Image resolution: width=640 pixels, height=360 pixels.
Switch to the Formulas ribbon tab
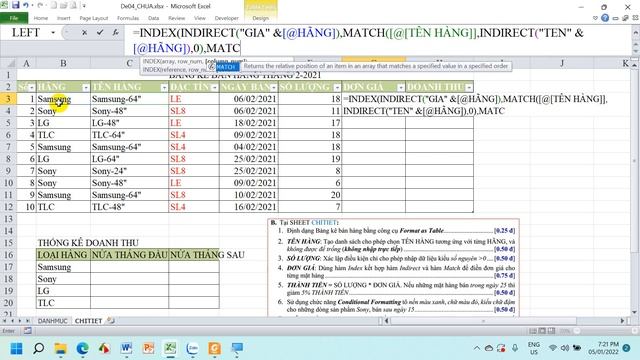tap(128, 18)
